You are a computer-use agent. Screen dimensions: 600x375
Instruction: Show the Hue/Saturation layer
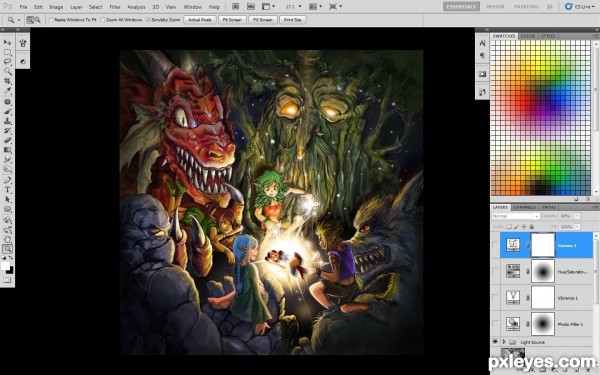pyautogui.click(x=495, y=271)
